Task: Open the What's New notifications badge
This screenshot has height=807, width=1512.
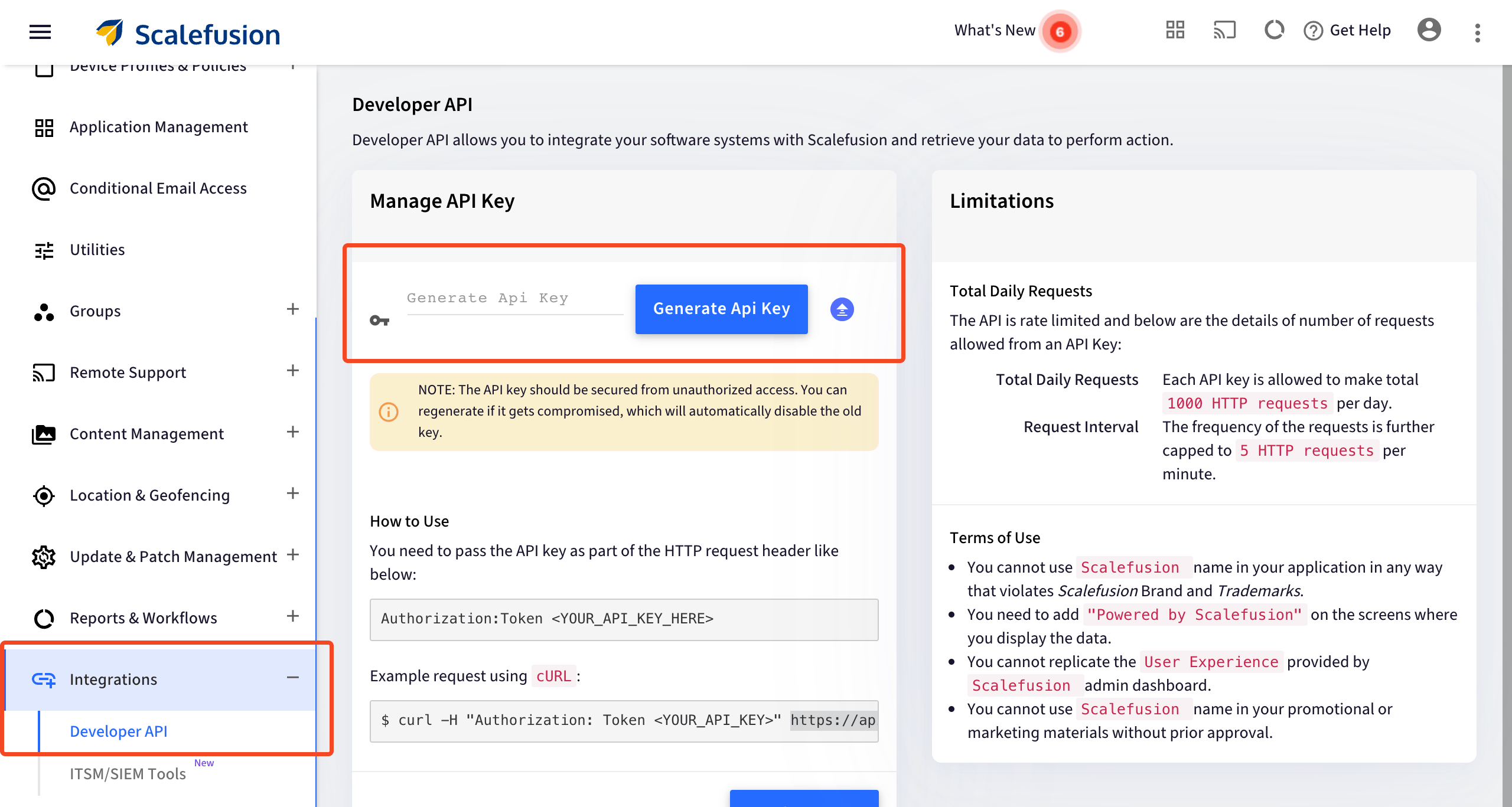Action: coord(1060,31)
